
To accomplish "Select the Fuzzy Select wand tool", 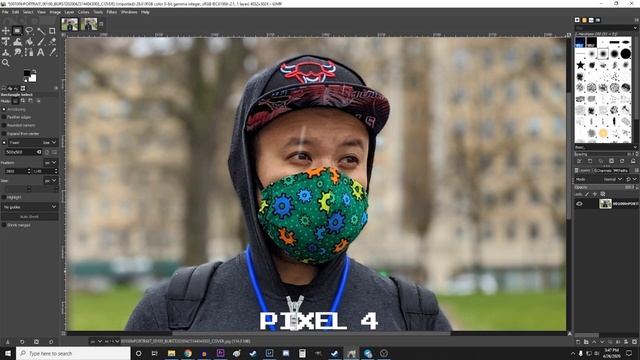I will click(x=41, y=31).
